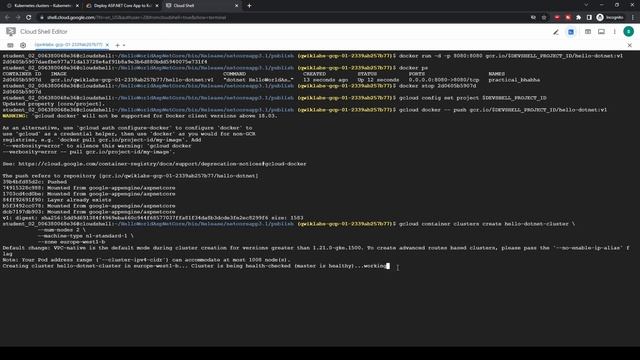Click the site lock icon in address bar
The width and height of the screenshot is (640, 360).
click(42, 18)
